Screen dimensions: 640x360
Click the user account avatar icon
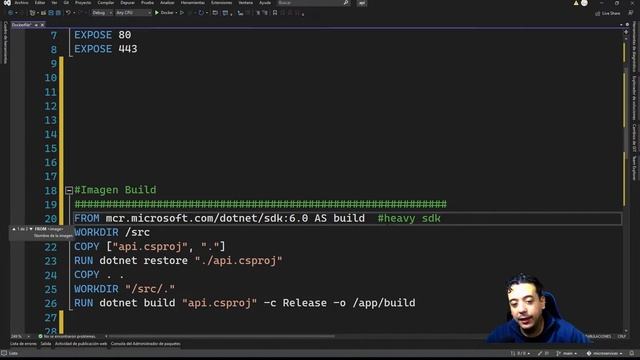pos(584,3)
